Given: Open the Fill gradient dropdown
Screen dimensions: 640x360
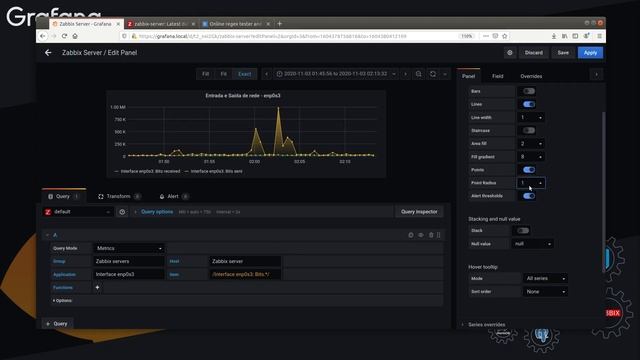Looking at the screenshot, I should [531, 157].
